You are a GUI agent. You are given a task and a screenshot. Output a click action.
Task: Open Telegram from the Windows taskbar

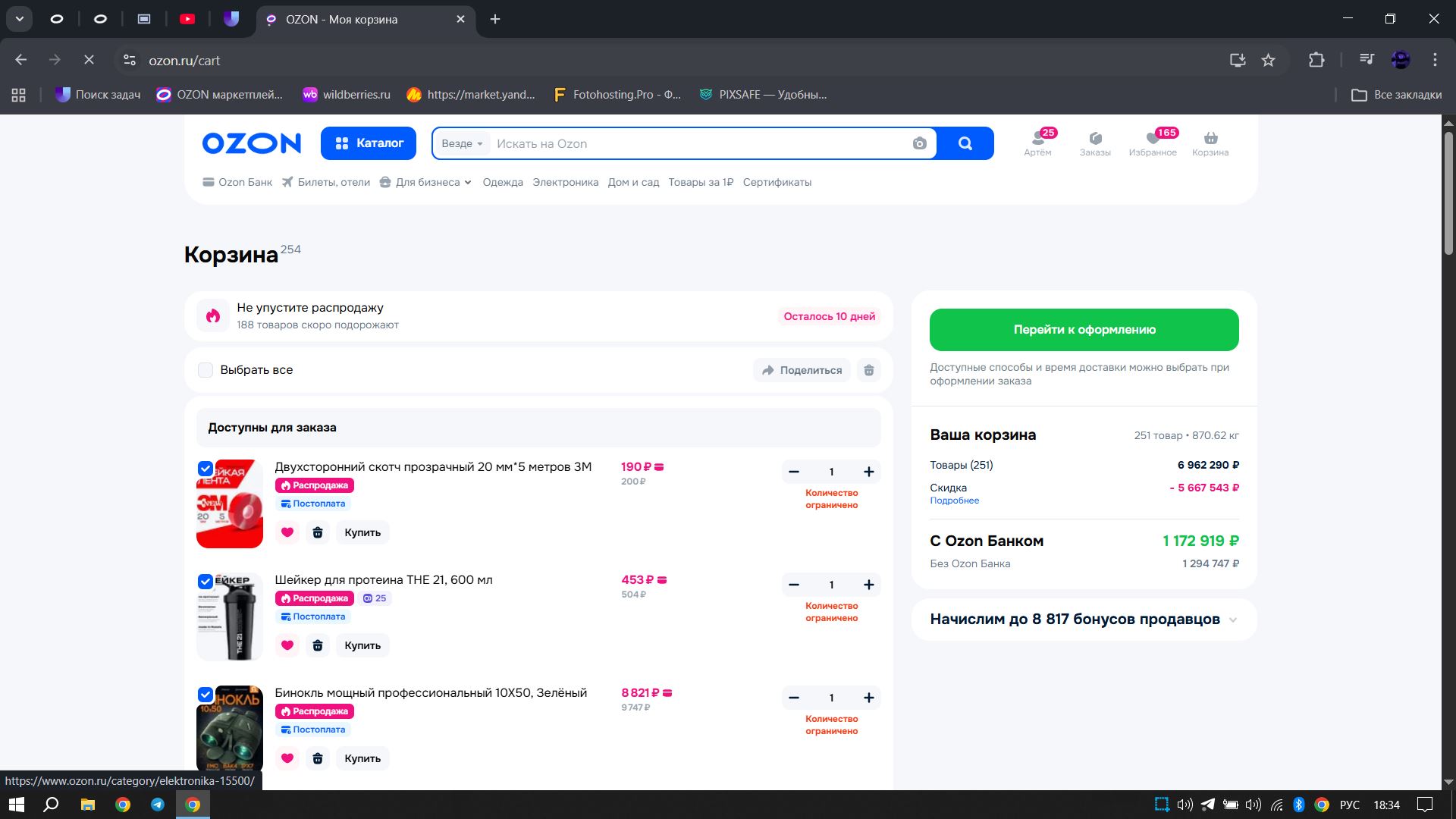pos(158,805)
